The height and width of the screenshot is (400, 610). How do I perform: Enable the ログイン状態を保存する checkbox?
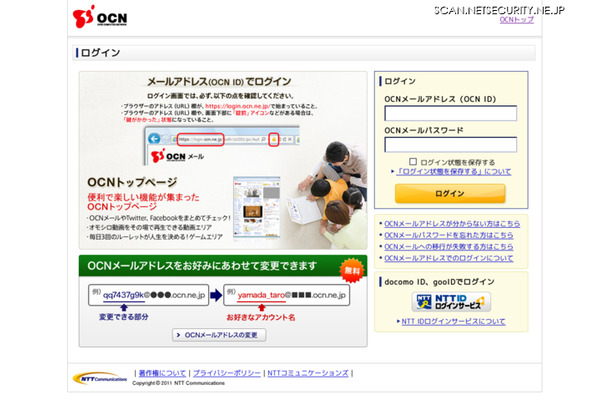point(413,161)
